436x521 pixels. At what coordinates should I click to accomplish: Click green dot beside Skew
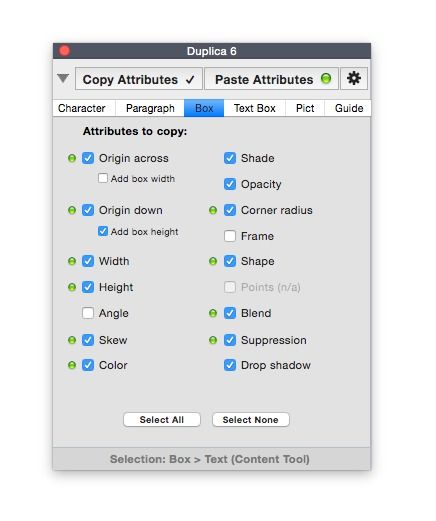[72, 340]
